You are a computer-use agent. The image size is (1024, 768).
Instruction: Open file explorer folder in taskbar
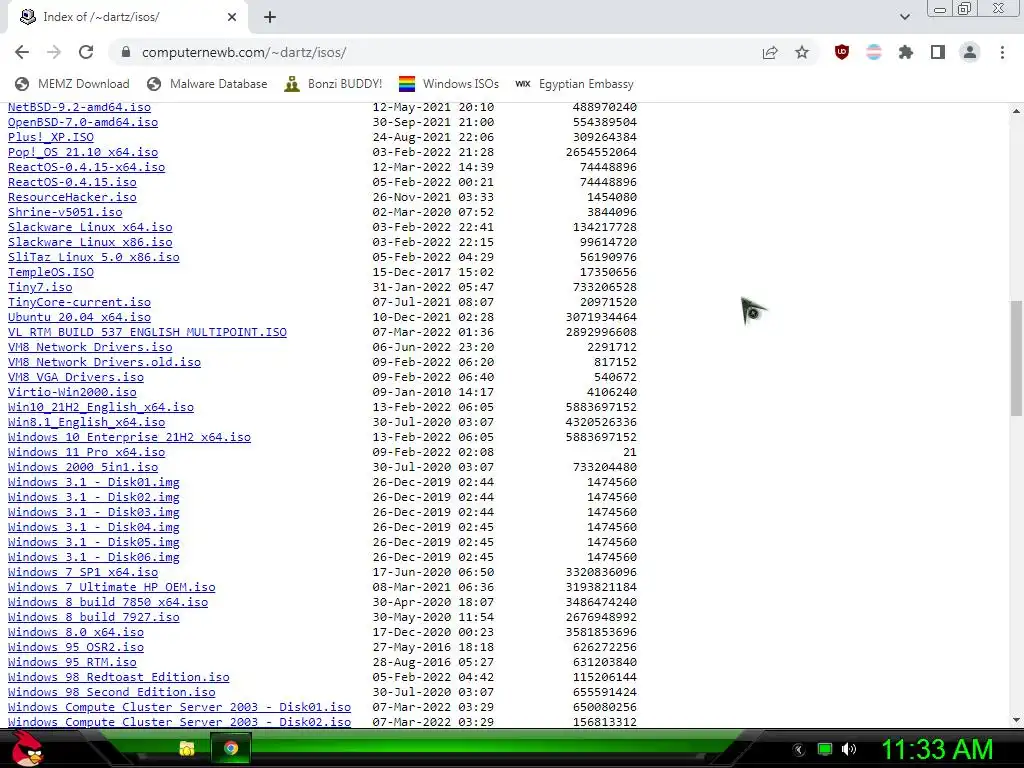tap(187, 748)
